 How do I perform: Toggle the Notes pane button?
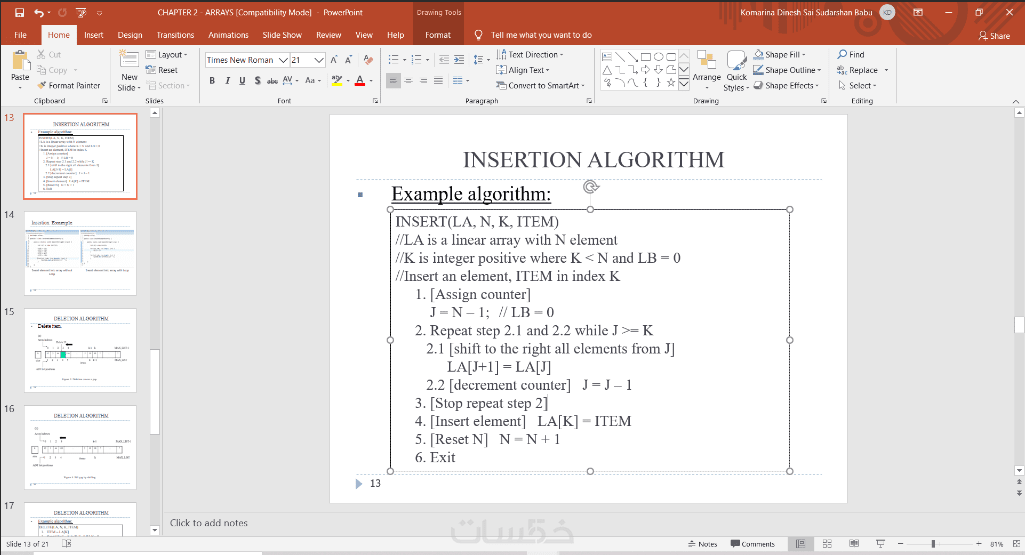pos(703,544)
